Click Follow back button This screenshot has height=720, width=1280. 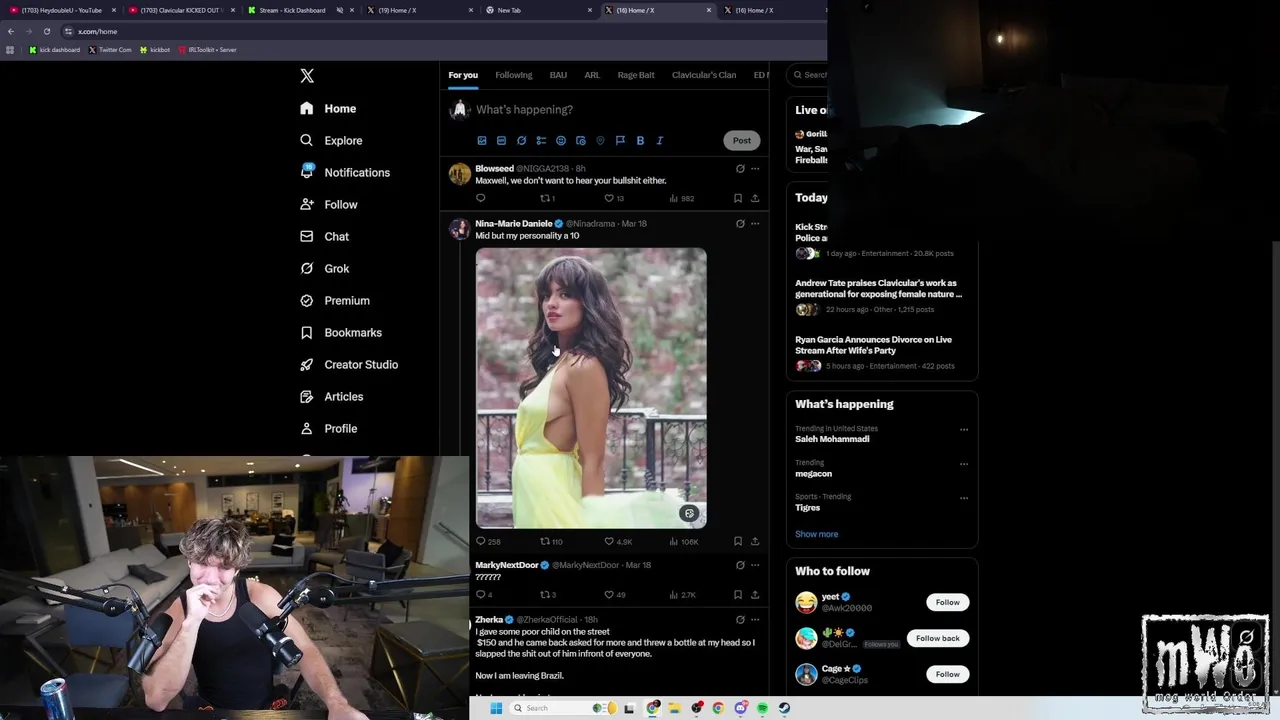click(937, 638)
